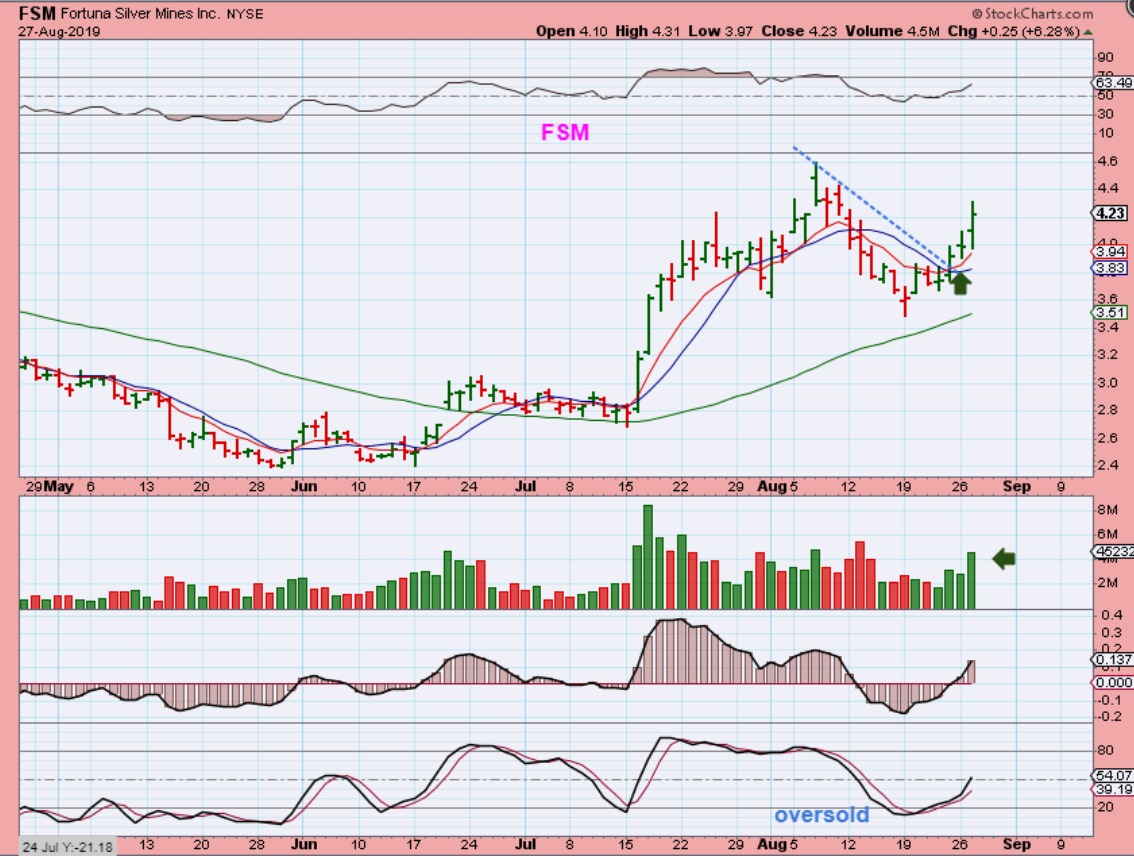
Task: Click the Volume 4.5M reading
Action: [892, 31]
